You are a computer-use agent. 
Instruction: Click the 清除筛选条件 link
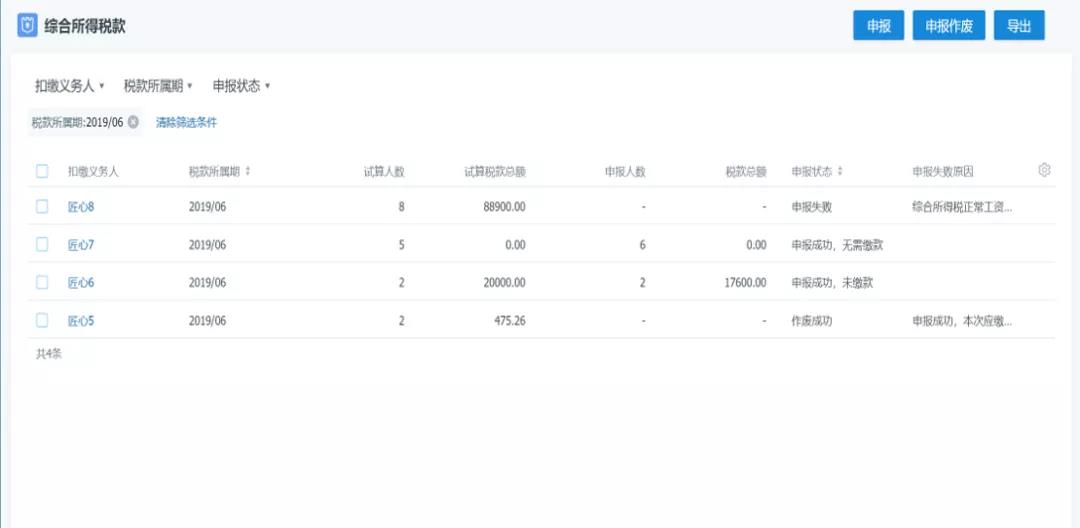pyautogui.click(x=186, y=123)
